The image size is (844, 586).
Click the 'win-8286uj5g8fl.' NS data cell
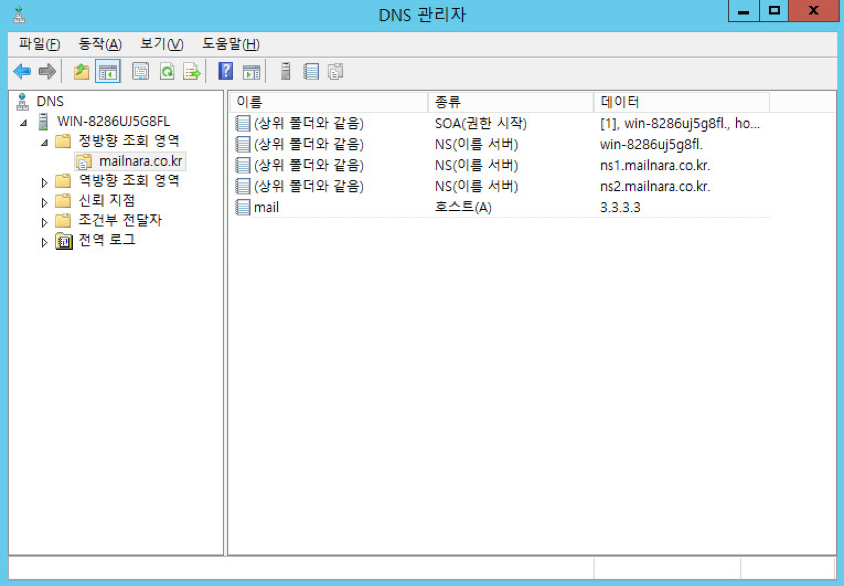point(651,144)
